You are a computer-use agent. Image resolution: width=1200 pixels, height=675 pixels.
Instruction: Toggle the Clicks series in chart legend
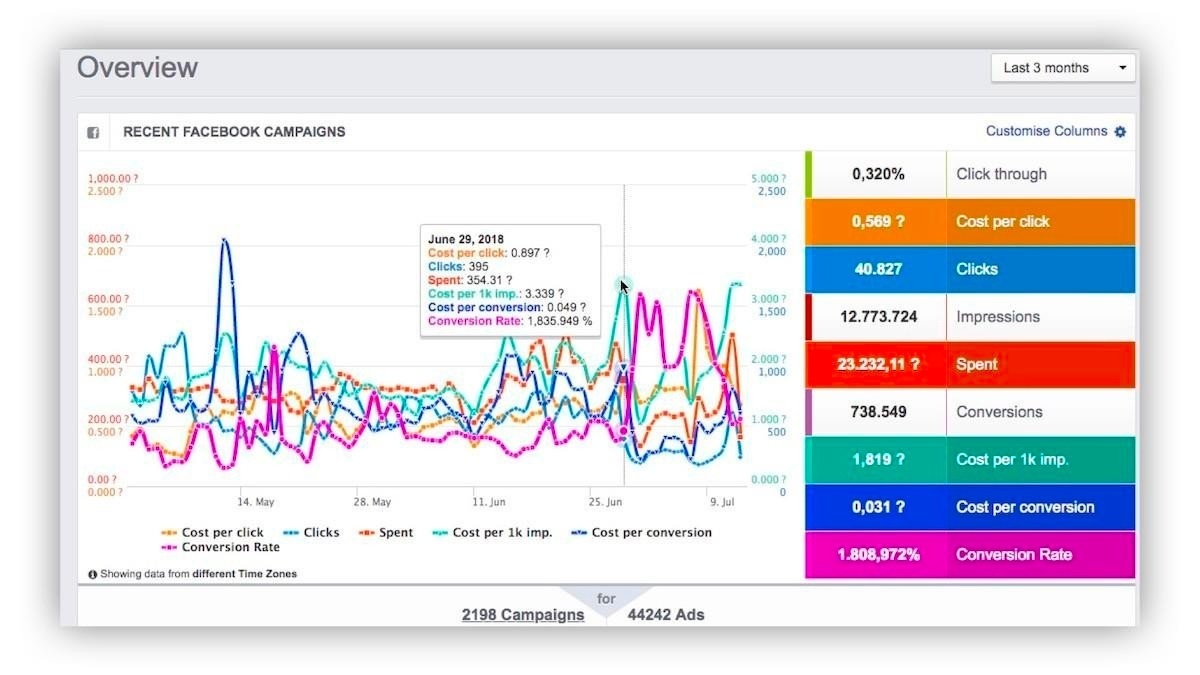[311, 533]
